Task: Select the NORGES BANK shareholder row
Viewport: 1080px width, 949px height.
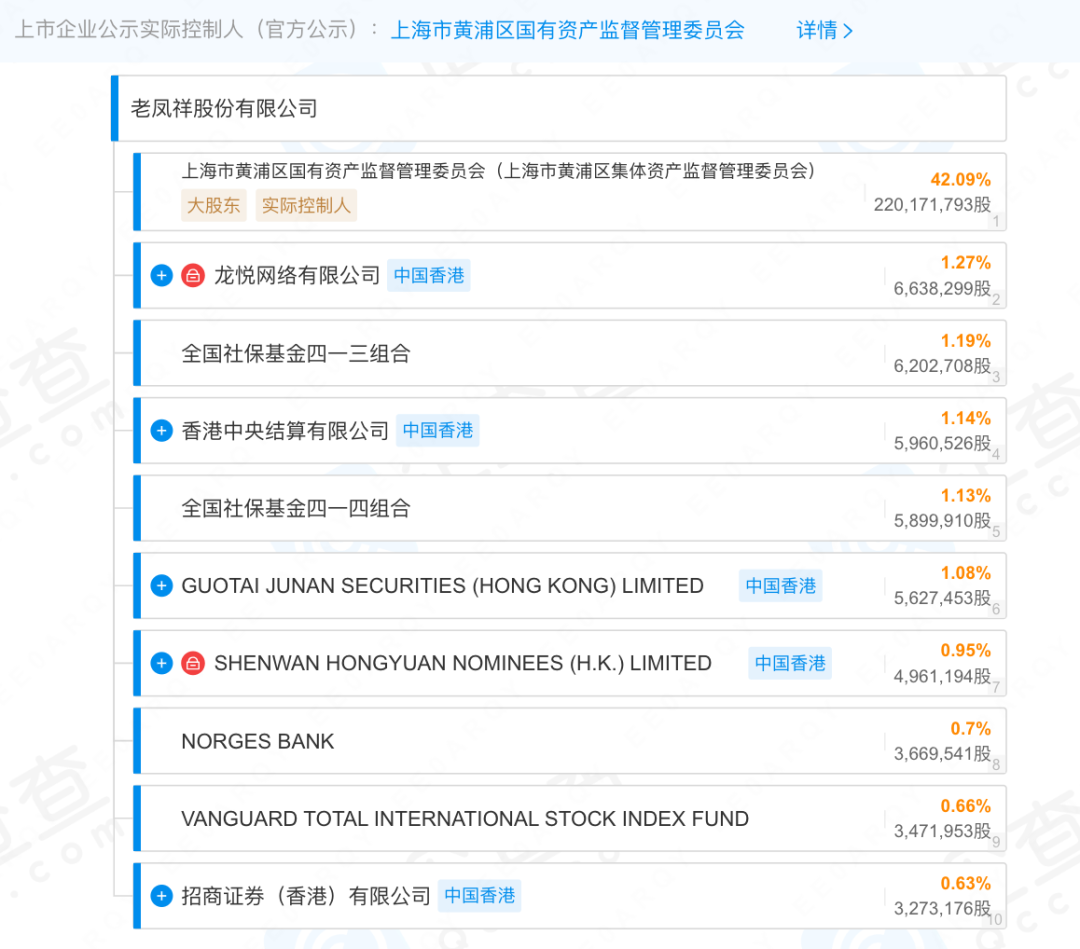Action: click(x=258, y=741)
